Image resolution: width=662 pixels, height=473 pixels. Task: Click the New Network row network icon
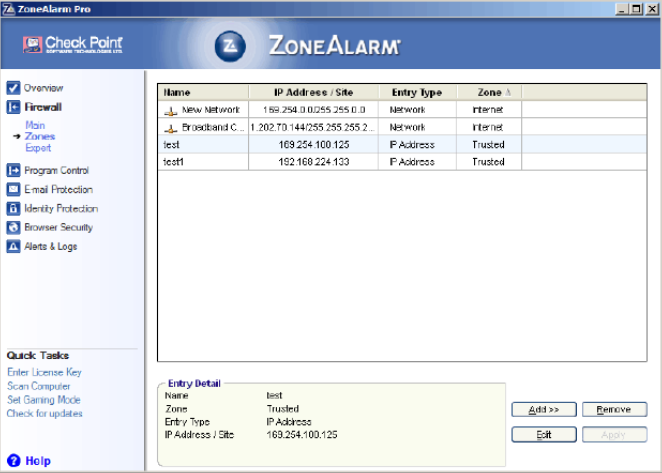[x=171, y=111]
